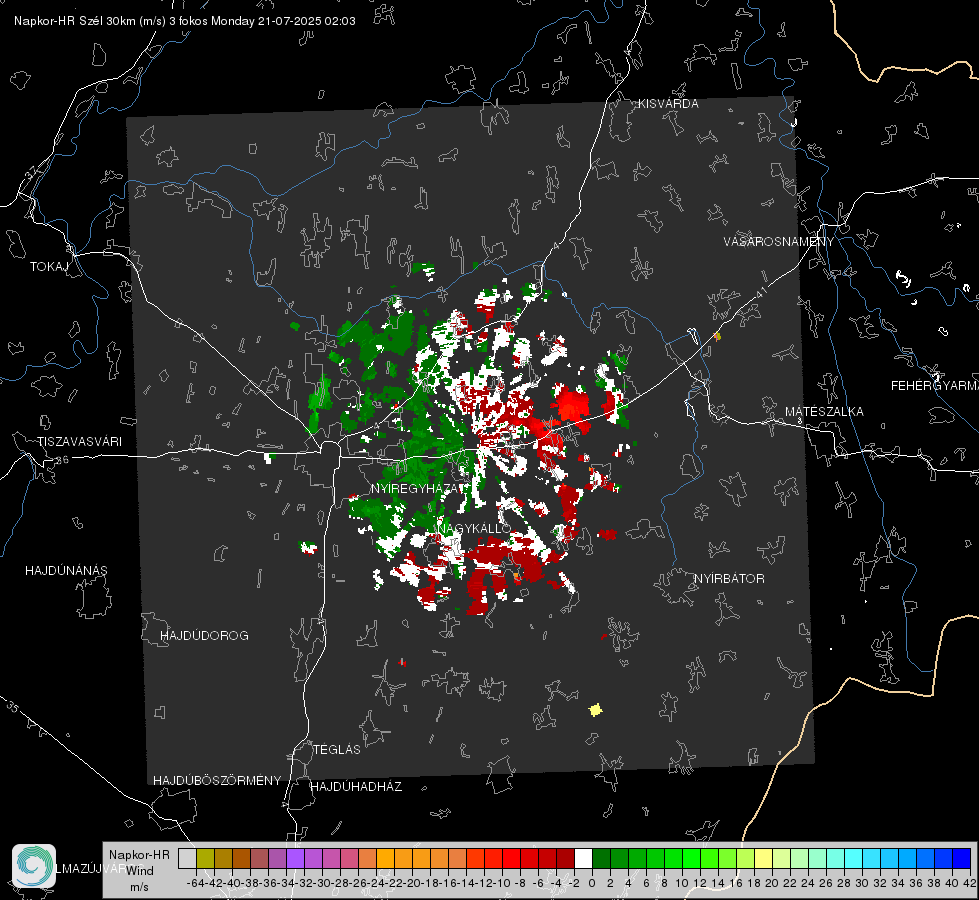
Task: Click the road number 36 near Tiszavasvári
Action: [62, 460]
